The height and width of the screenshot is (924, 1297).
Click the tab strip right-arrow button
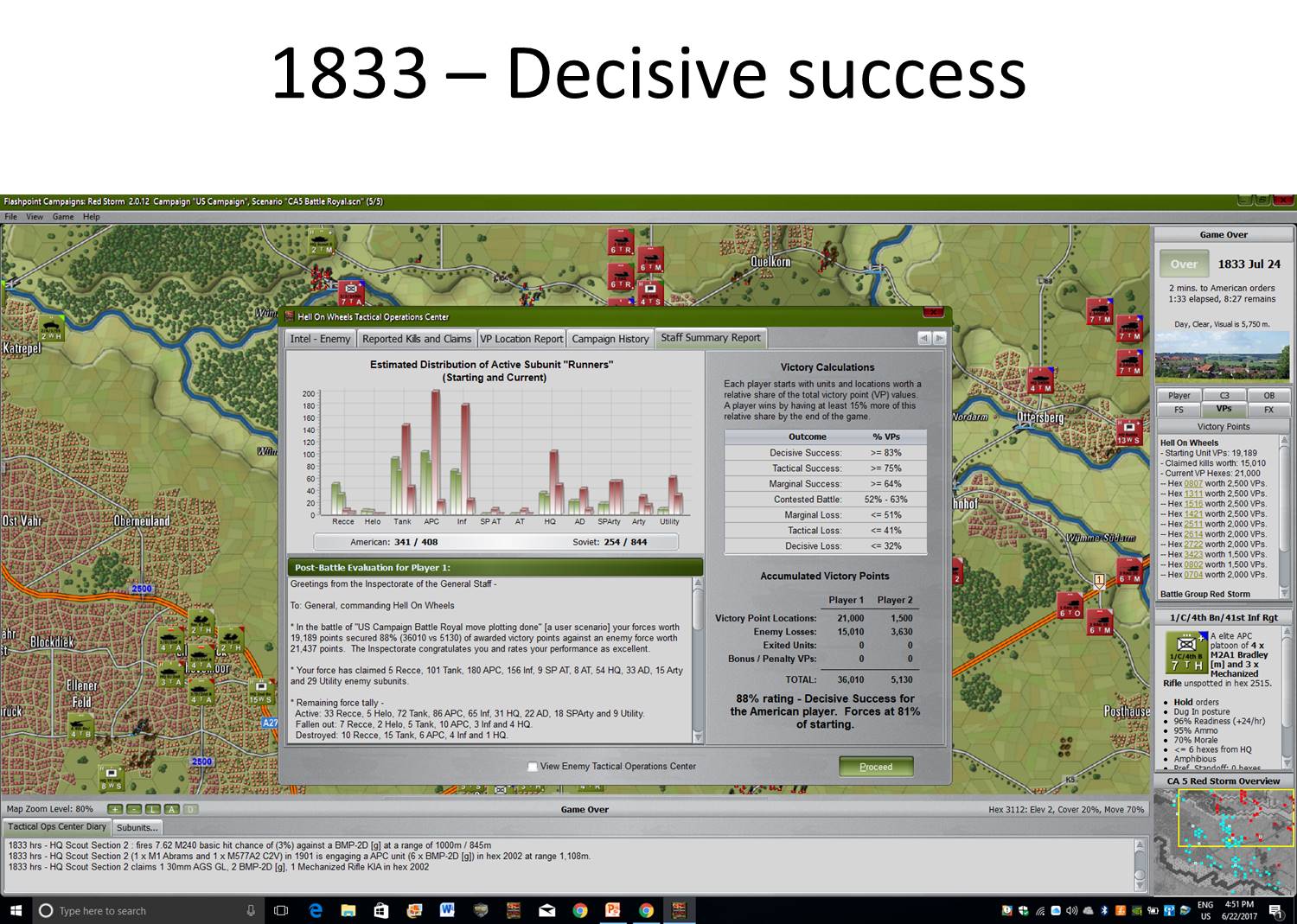pyautogui.click(x=939, y=339)
